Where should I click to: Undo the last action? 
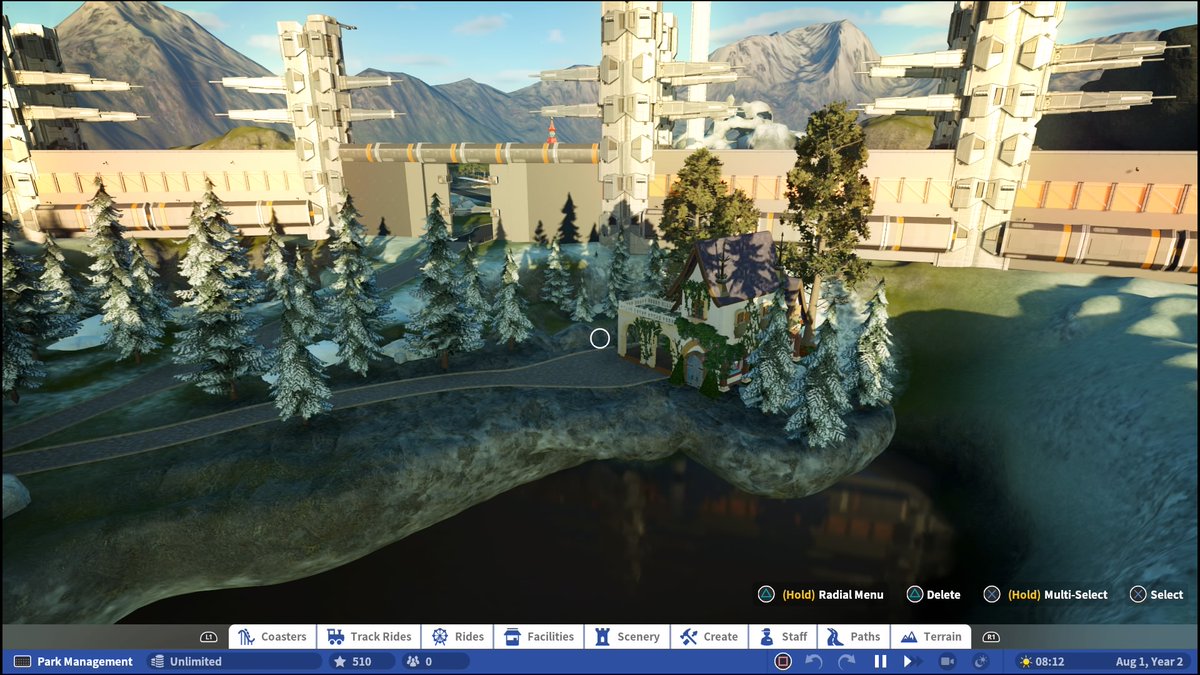[x=814, y=661]
